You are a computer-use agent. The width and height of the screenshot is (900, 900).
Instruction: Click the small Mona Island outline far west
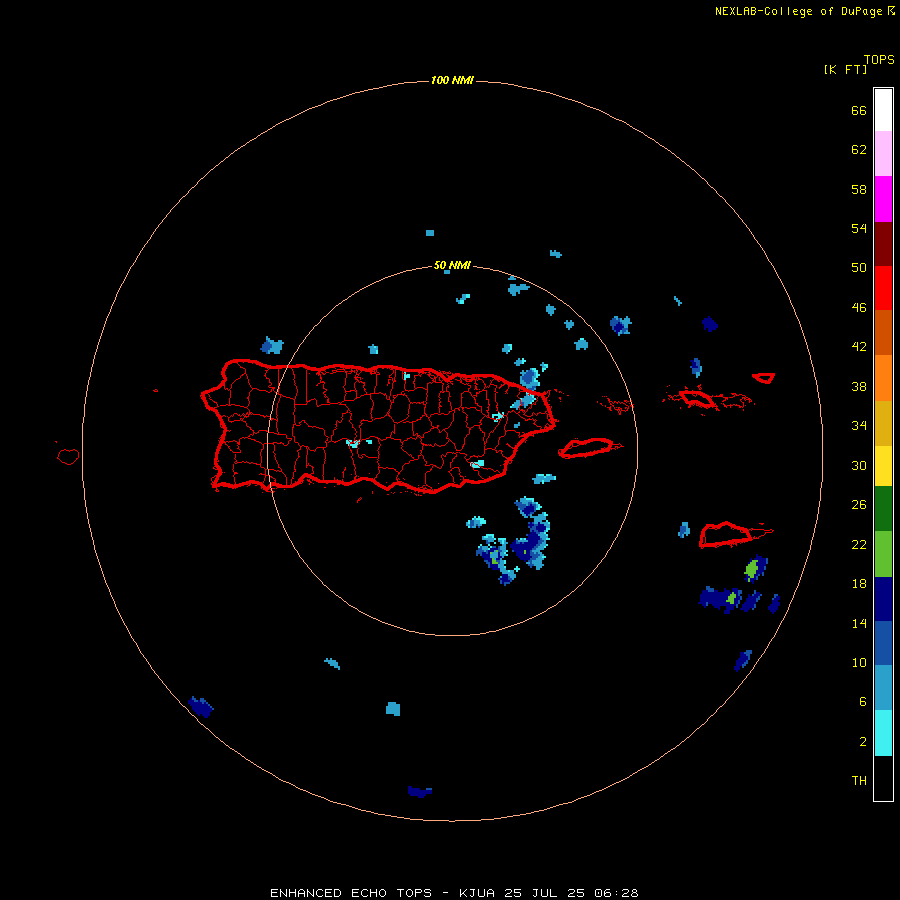click(68, 456)
